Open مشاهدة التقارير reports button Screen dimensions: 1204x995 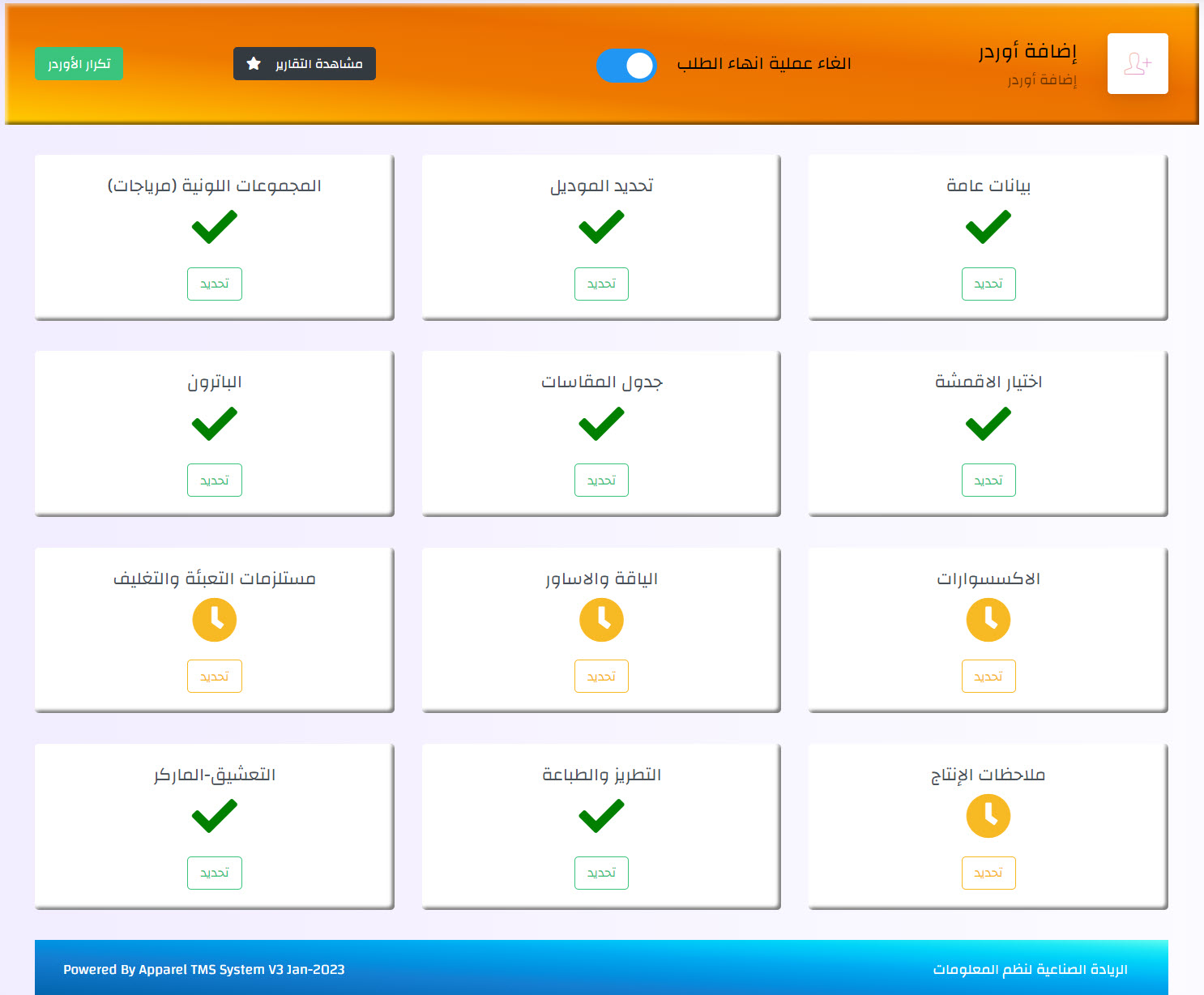click(305, 64)
